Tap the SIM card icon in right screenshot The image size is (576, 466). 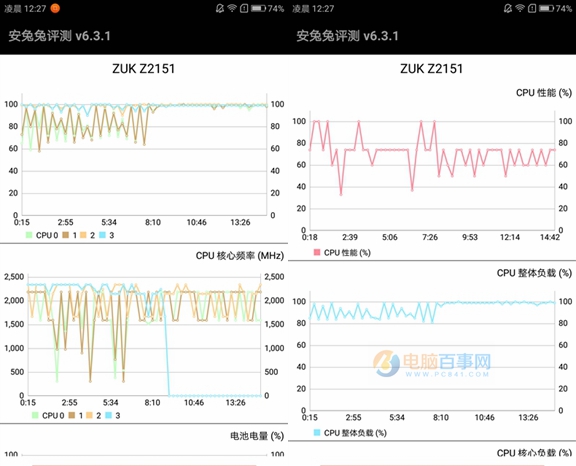pyautogui.click(x=532, y=8)
